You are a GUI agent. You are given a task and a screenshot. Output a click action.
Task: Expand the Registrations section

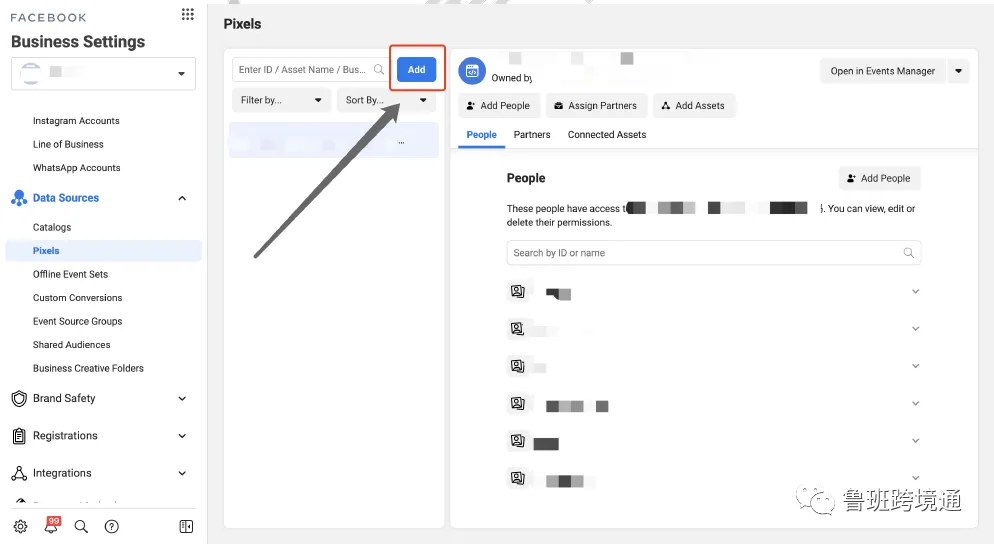(182, 436)
